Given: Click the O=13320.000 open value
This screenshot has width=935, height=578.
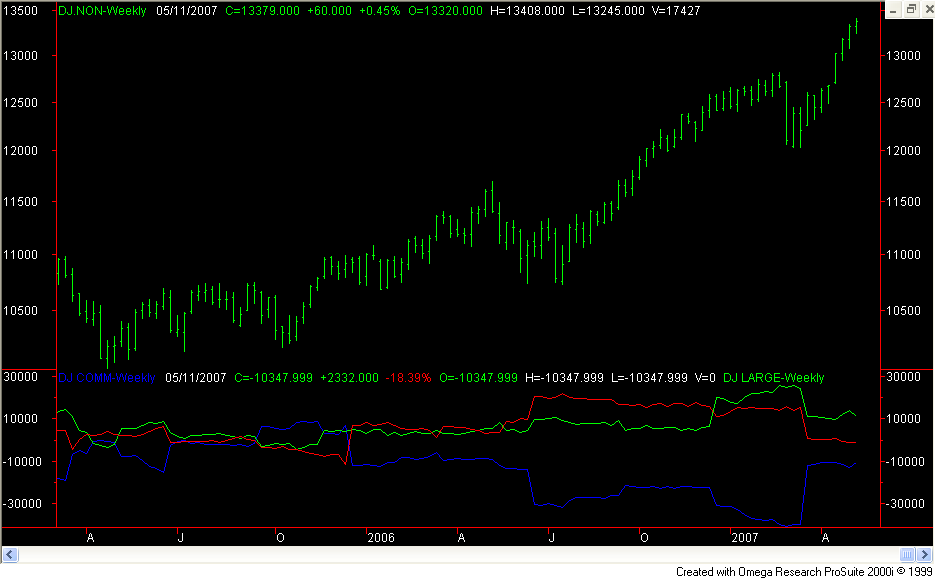Looking at the screenshot, I should tap(445, 11).
